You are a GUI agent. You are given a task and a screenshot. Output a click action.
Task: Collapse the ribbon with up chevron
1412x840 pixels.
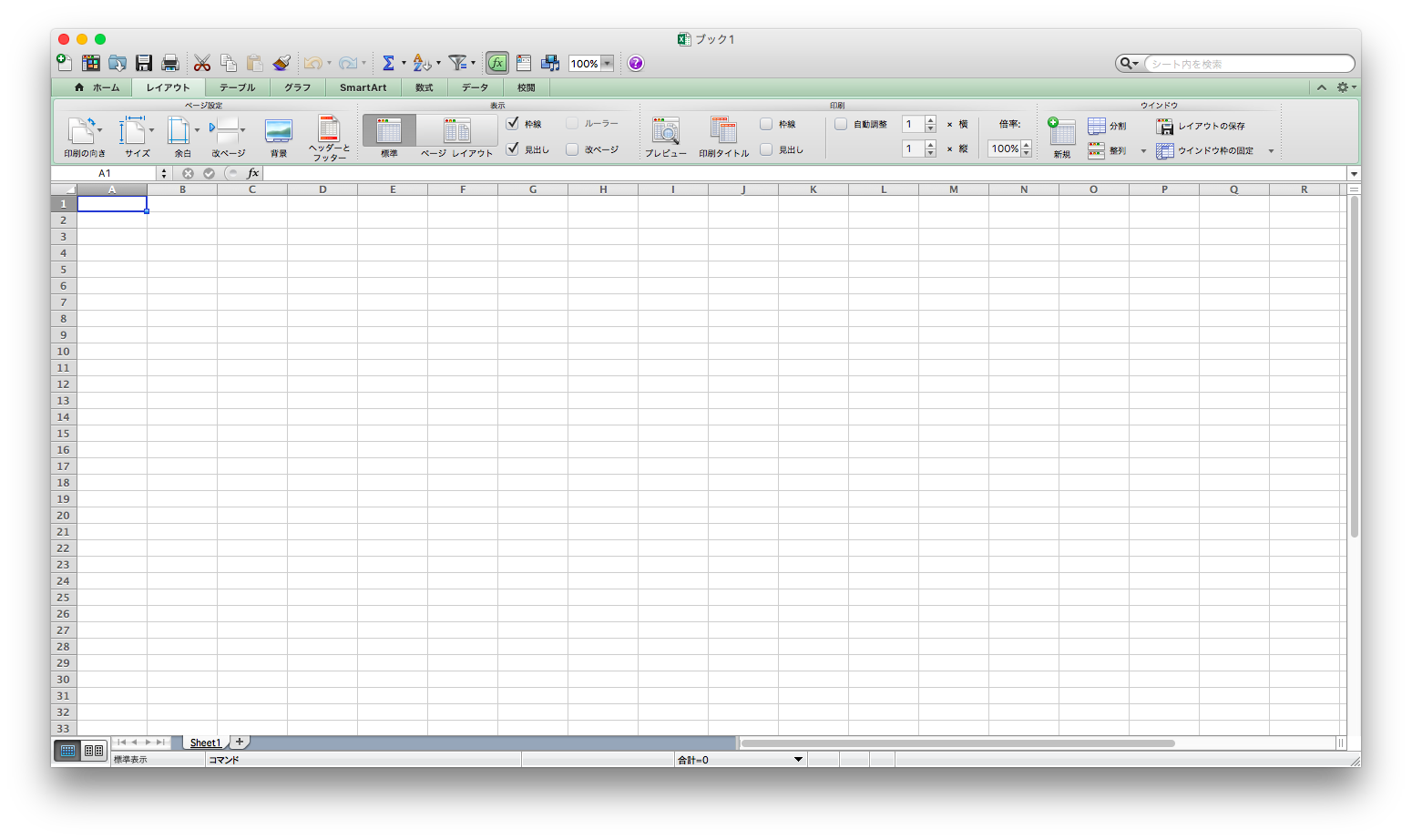tap(1321, 87)
